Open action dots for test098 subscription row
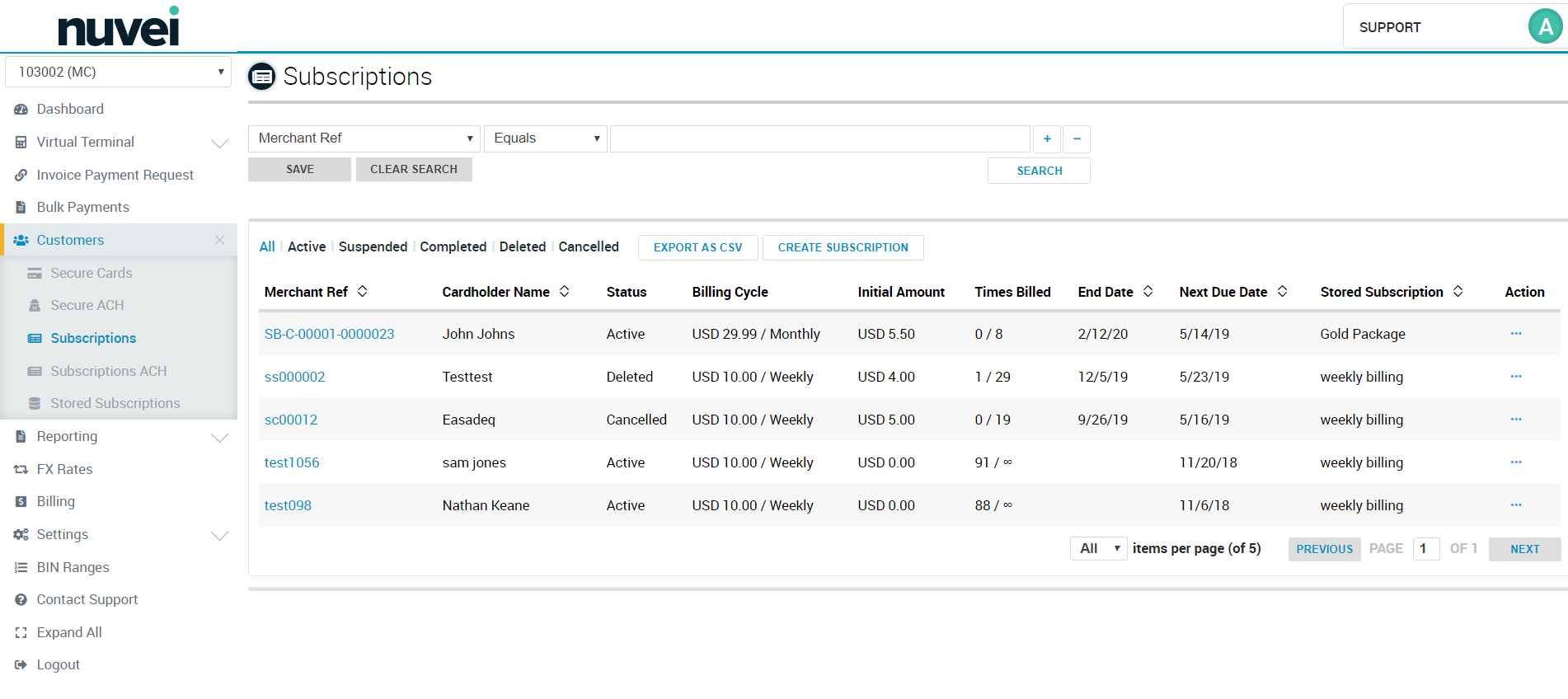The image size is (1568, 699). coord(1515,505)
